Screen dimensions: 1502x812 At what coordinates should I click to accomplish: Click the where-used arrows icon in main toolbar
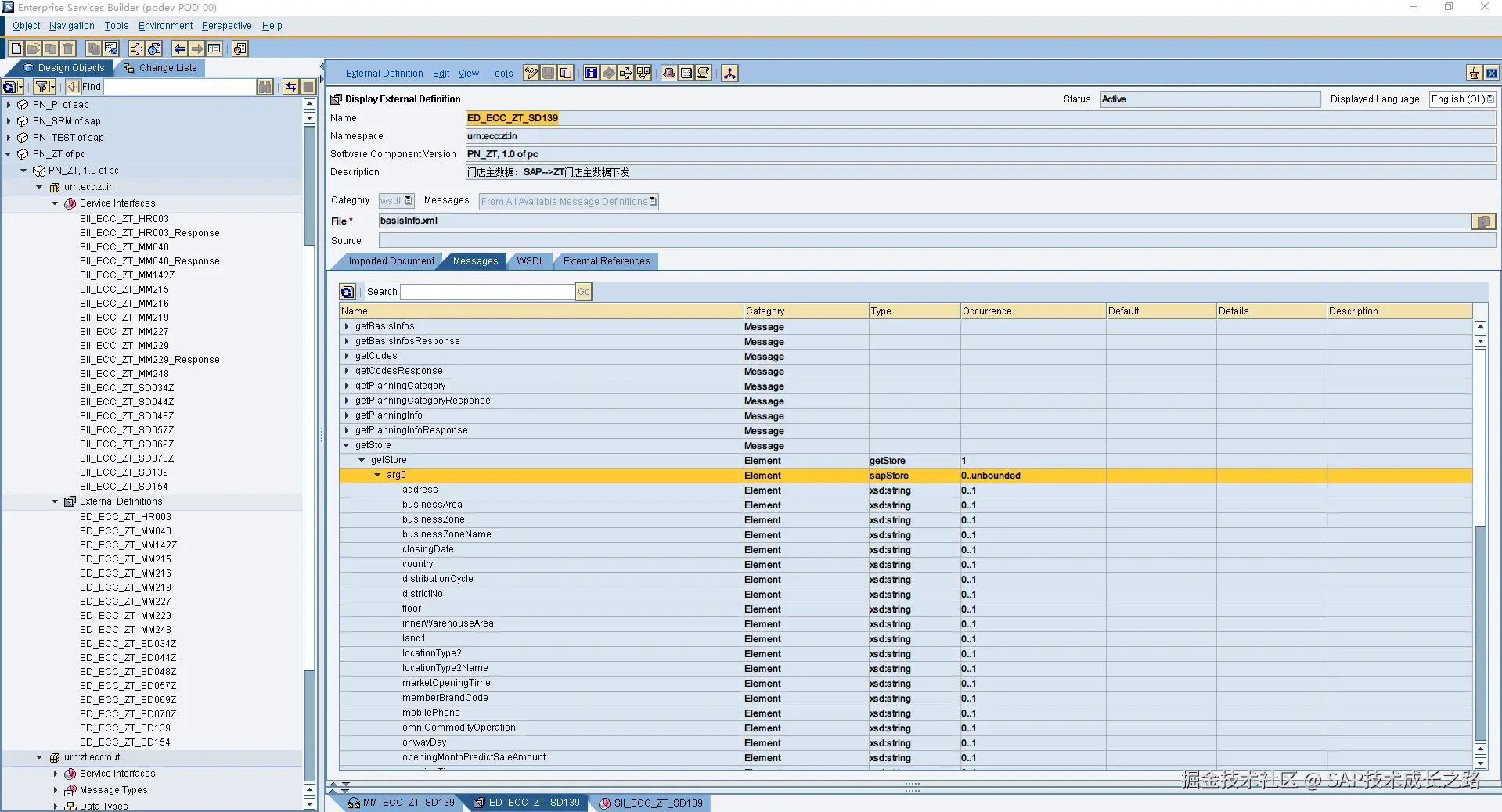137,49
